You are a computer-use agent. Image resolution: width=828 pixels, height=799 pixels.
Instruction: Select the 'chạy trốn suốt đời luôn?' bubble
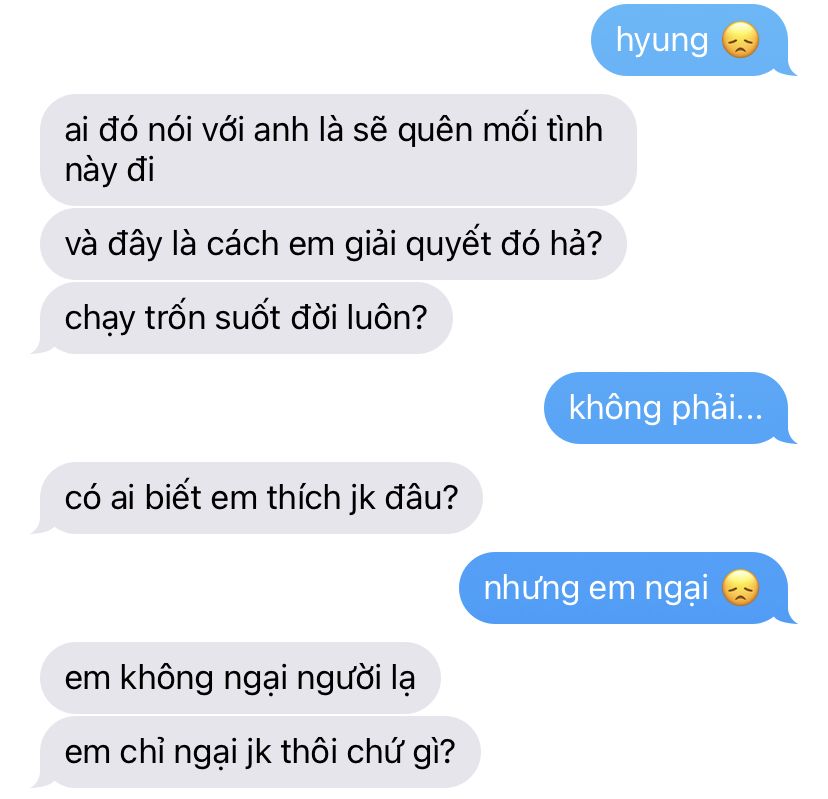tap(243, 318)
